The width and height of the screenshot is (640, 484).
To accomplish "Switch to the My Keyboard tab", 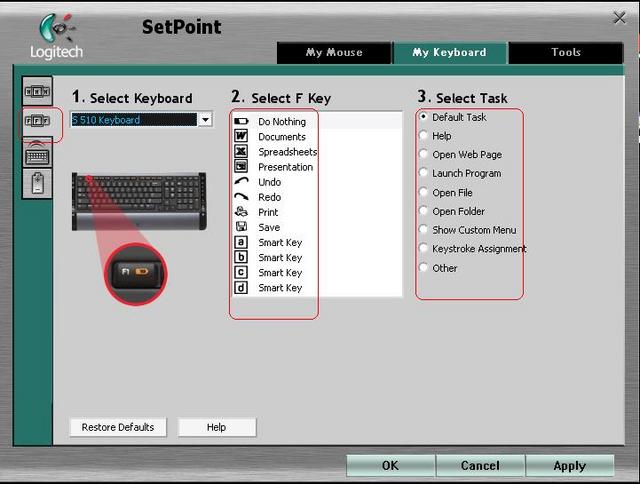I will tap(449, 53).
